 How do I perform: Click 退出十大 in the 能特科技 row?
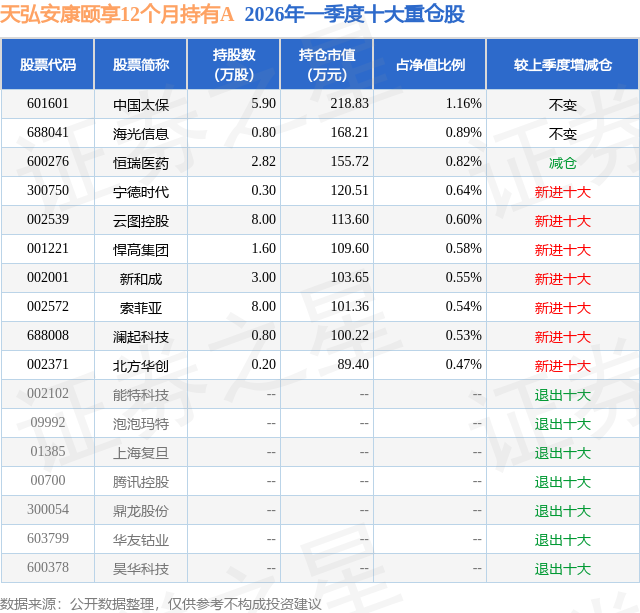click(x=562, y=395)
